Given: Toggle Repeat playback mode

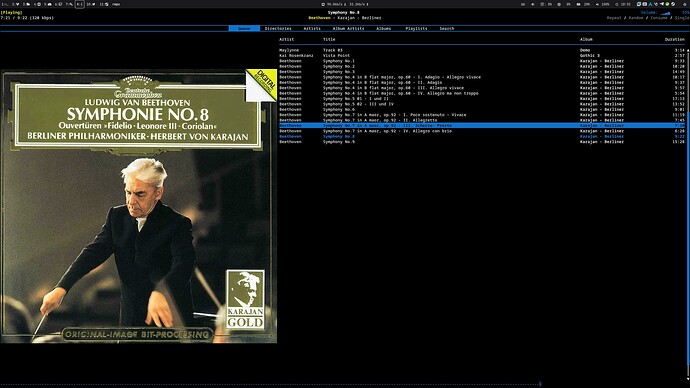Looking at the screenshot, I should click(x=614, y=18).
